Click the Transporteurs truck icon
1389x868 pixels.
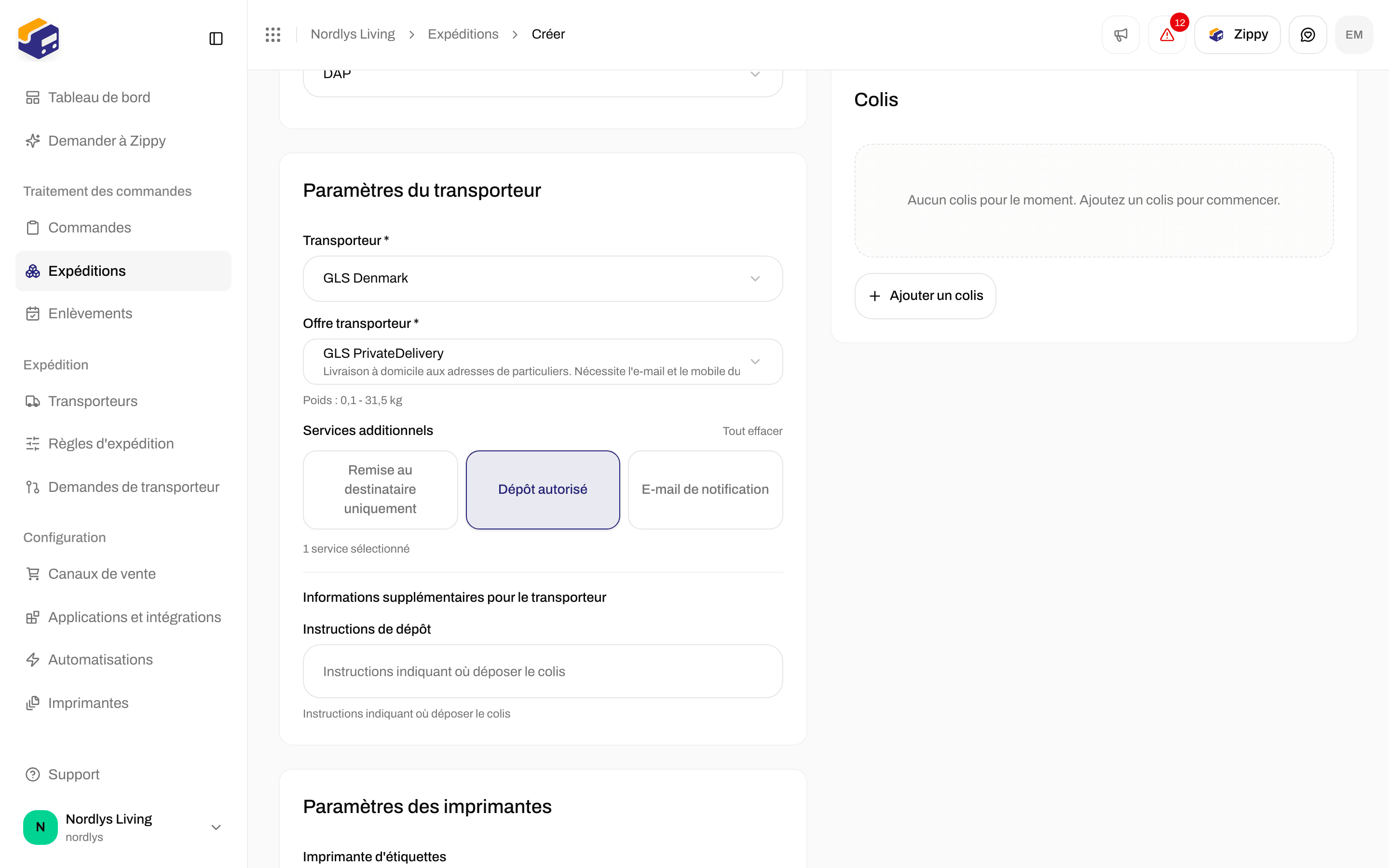pos(33,401)
